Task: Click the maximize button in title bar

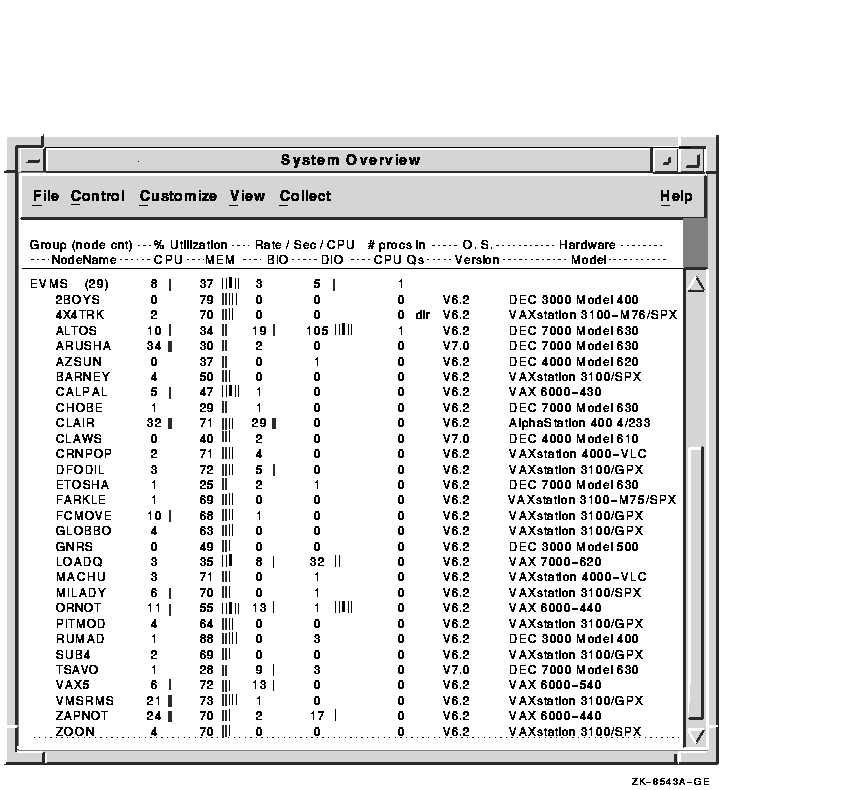Action: [692, 161]
